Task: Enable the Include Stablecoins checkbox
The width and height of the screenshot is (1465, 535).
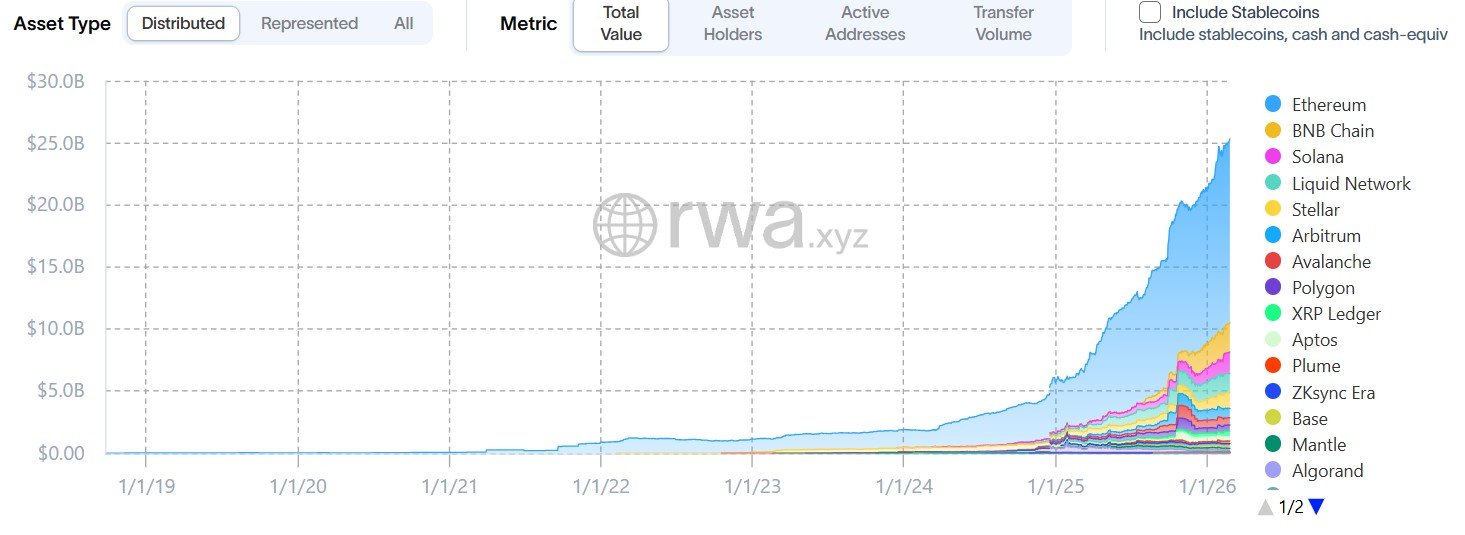Action: point(1150,13)
